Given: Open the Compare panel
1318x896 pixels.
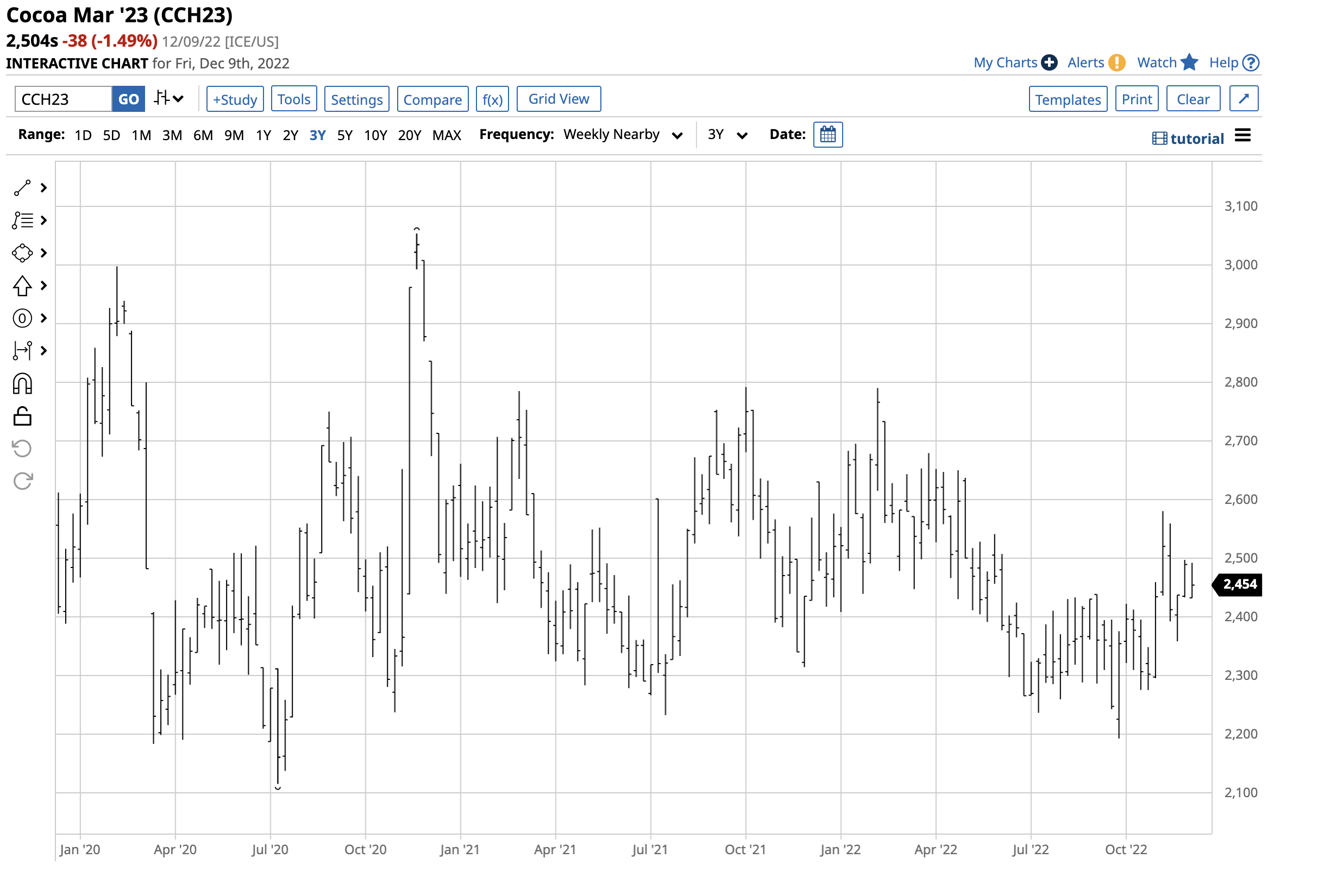Looking at the screenshot, I should coord(432,99).
